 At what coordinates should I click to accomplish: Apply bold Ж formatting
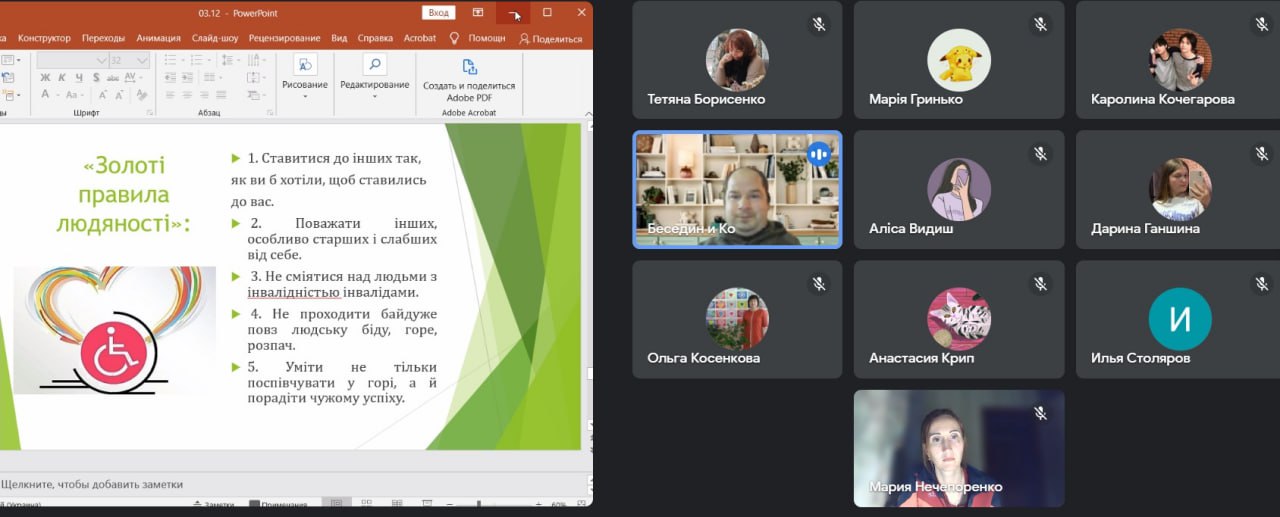coord(46,77)
